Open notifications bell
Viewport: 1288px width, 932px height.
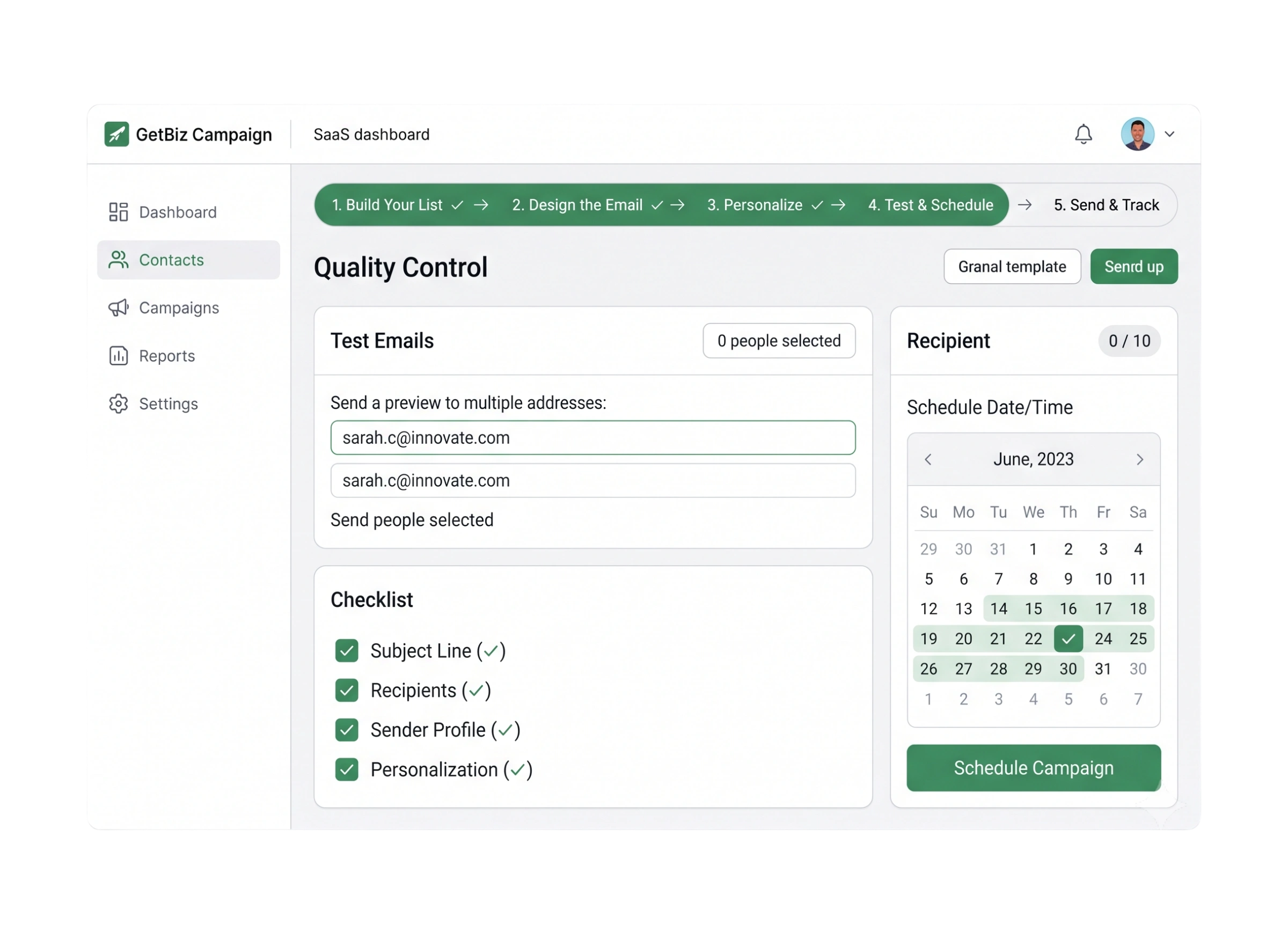click(x=1083, y=134)
